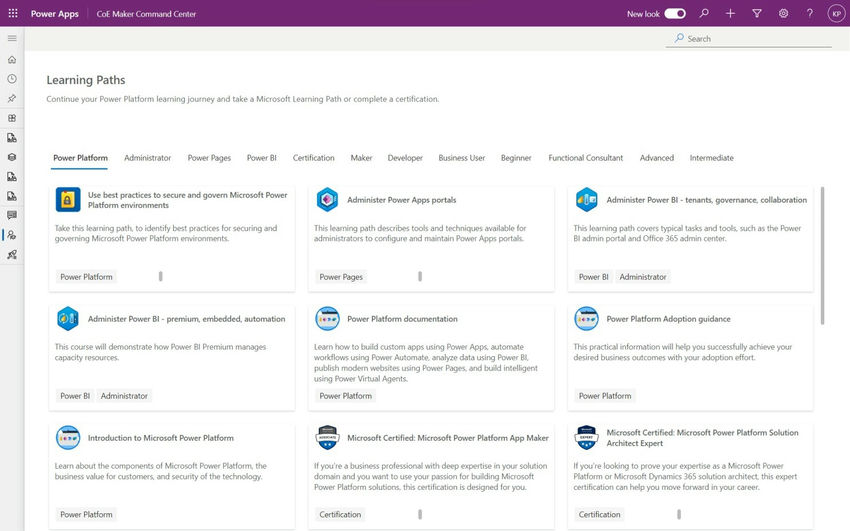Open the app launcher waffle menu

tap(12, 14)
